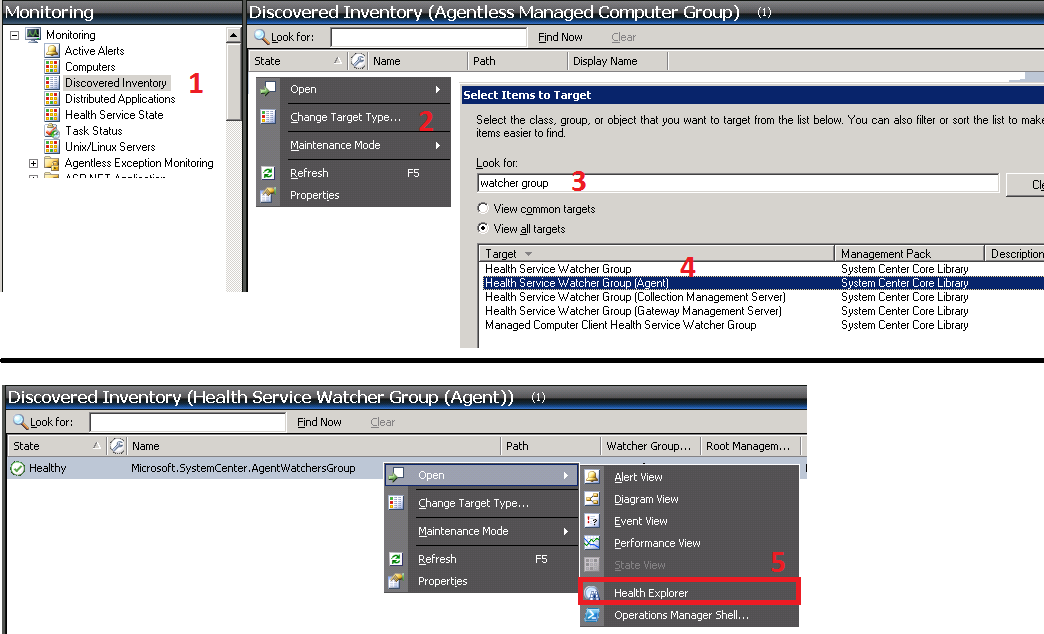
Task: Select the View all targets radio button
Action: [x=483, y=228]
